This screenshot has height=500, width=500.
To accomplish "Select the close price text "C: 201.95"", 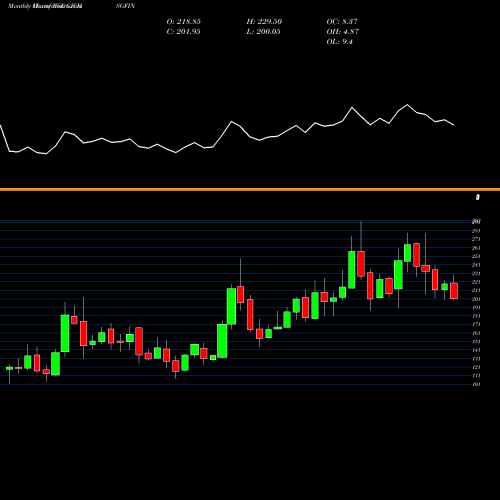I will 184,32.
